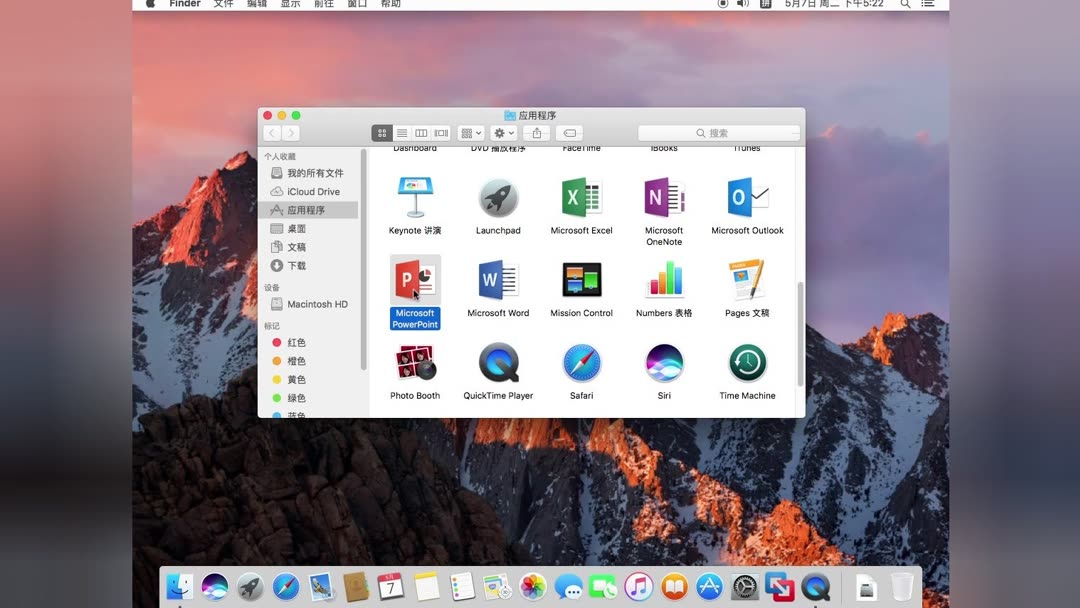1080x608 pixels.
Task: Open the item arrangement dropdown
Action: tap(468, 132)
